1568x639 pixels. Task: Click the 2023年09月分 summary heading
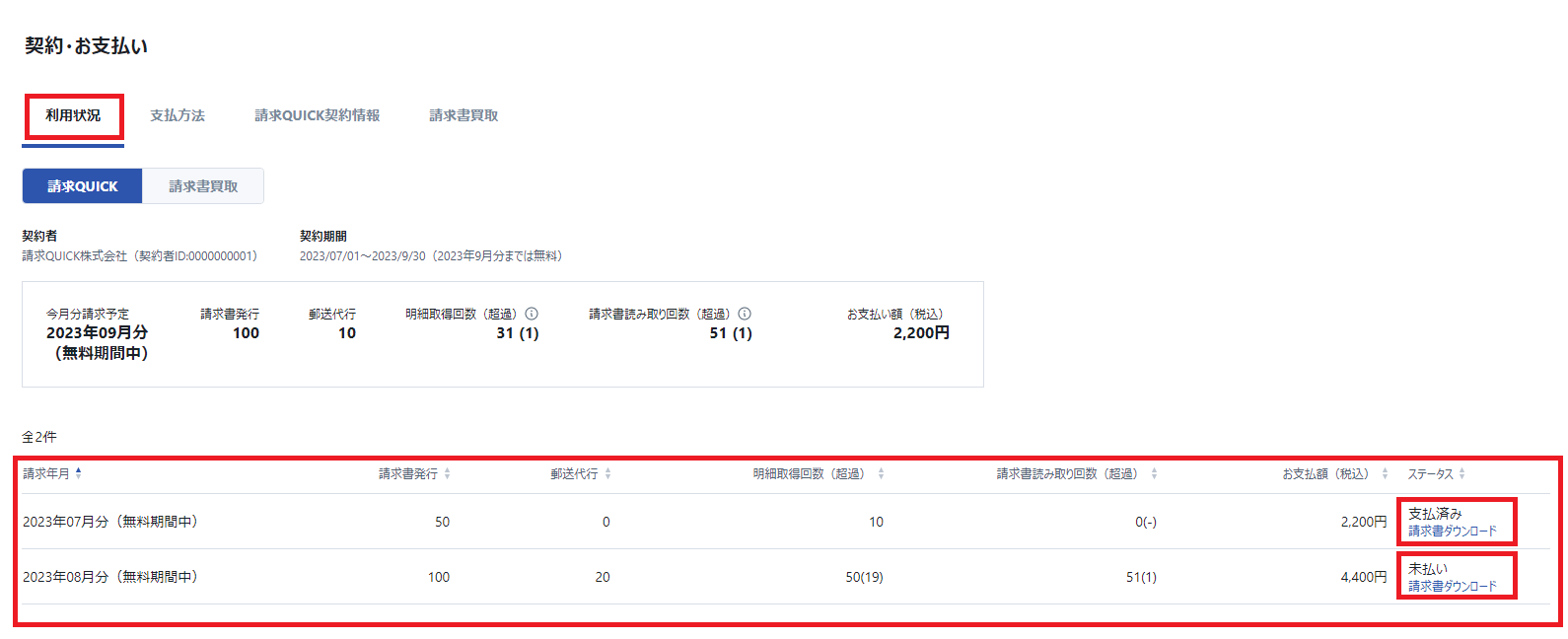97,333
